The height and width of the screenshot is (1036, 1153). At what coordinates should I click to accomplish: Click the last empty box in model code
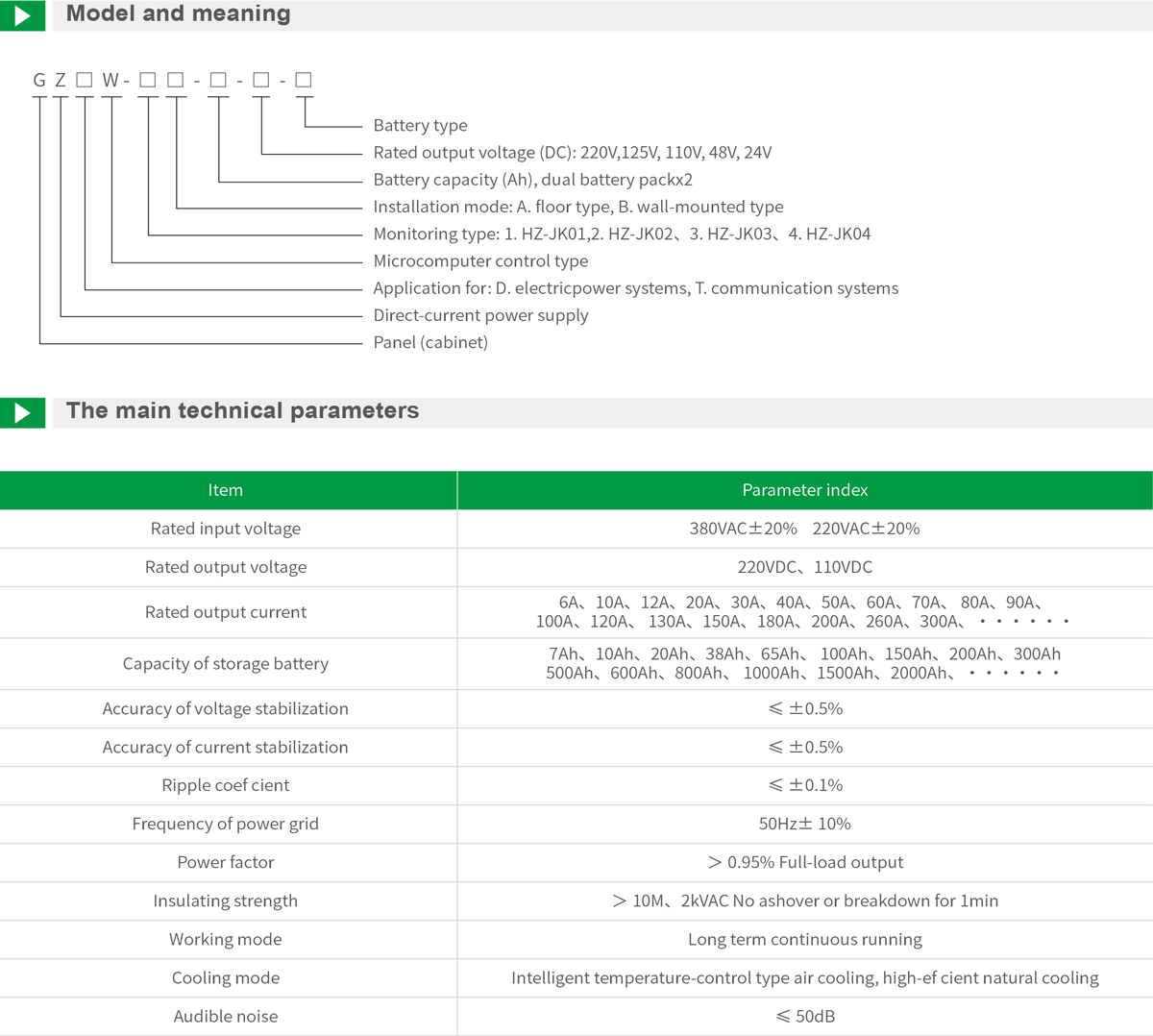(304, 80)
